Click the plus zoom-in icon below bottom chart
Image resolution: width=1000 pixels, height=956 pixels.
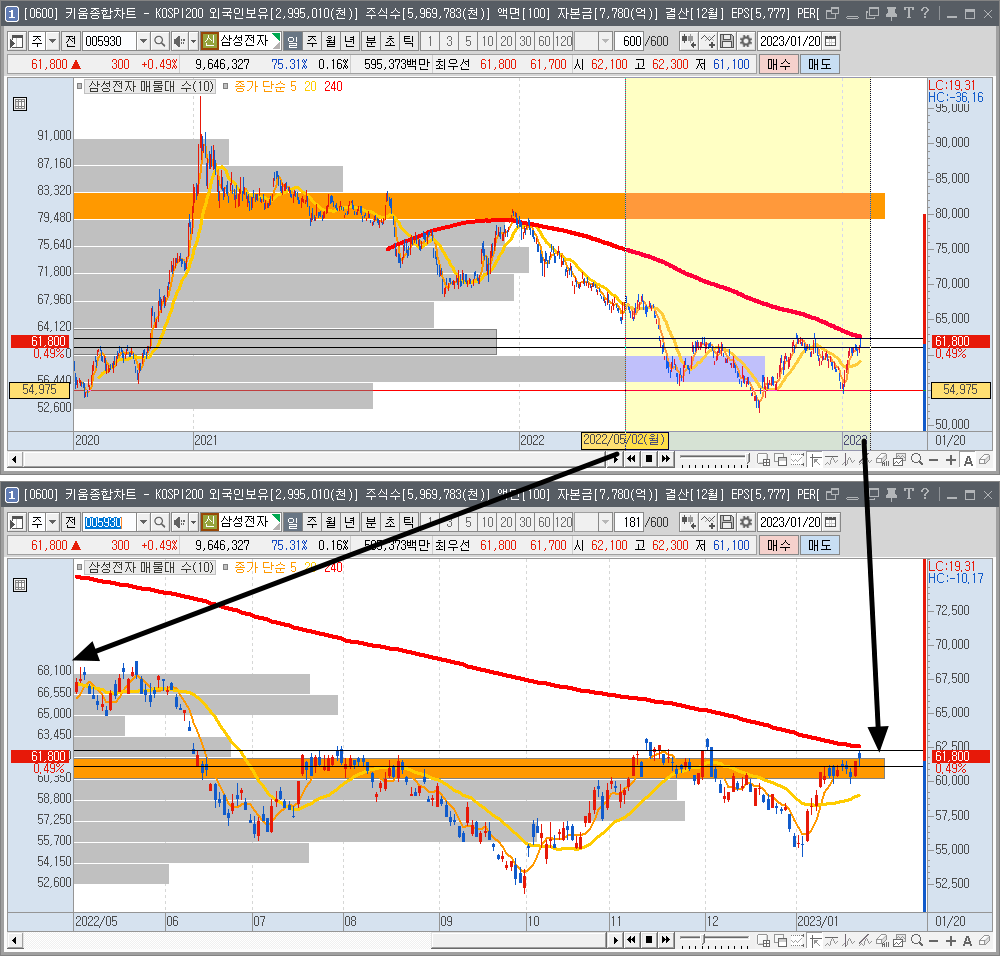pyautogui.click(x=951, y=941)
